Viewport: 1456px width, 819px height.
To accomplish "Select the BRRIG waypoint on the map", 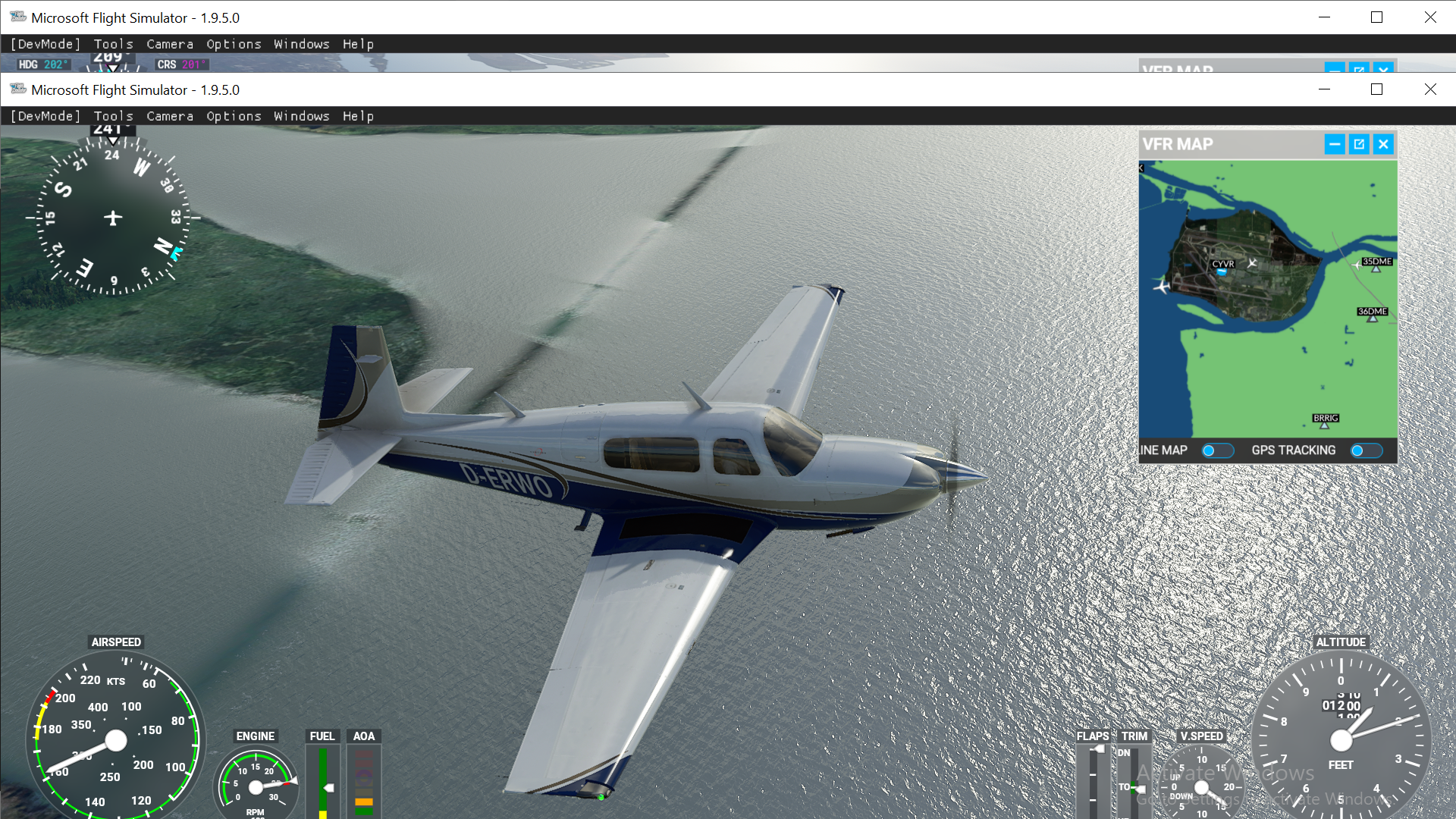I will [1326, 420].
